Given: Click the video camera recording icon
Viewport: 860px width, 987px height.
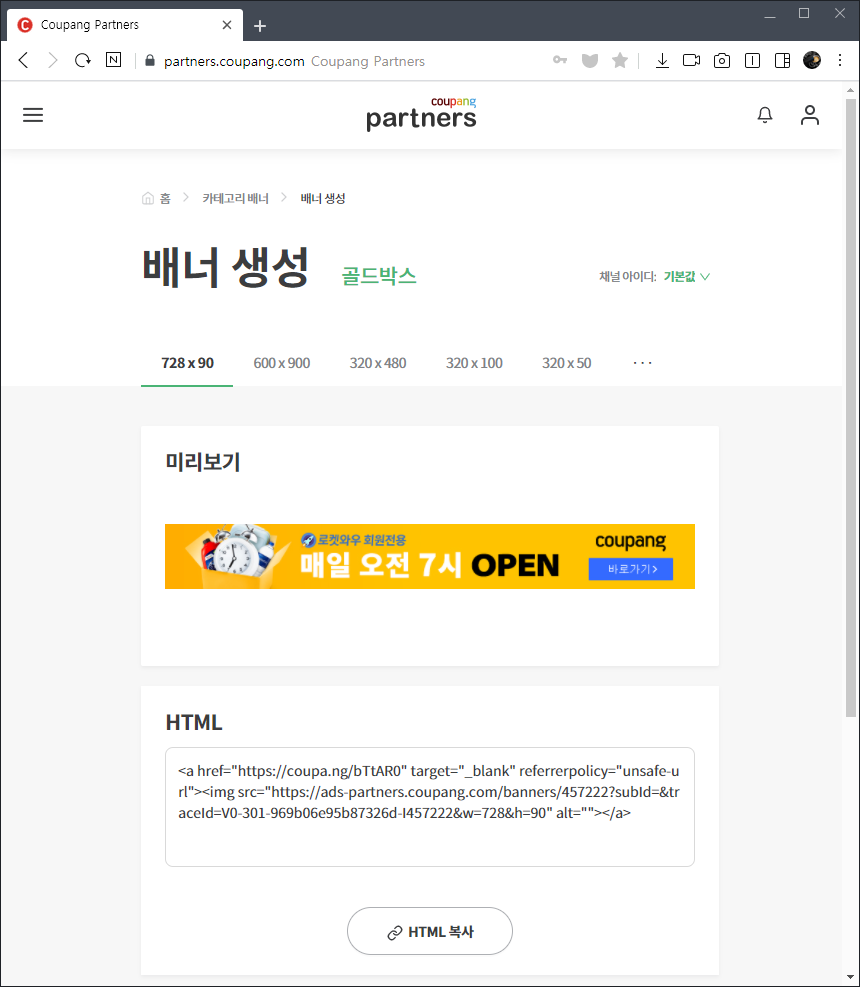Looking at the screenshot, I should pos(691,60).
